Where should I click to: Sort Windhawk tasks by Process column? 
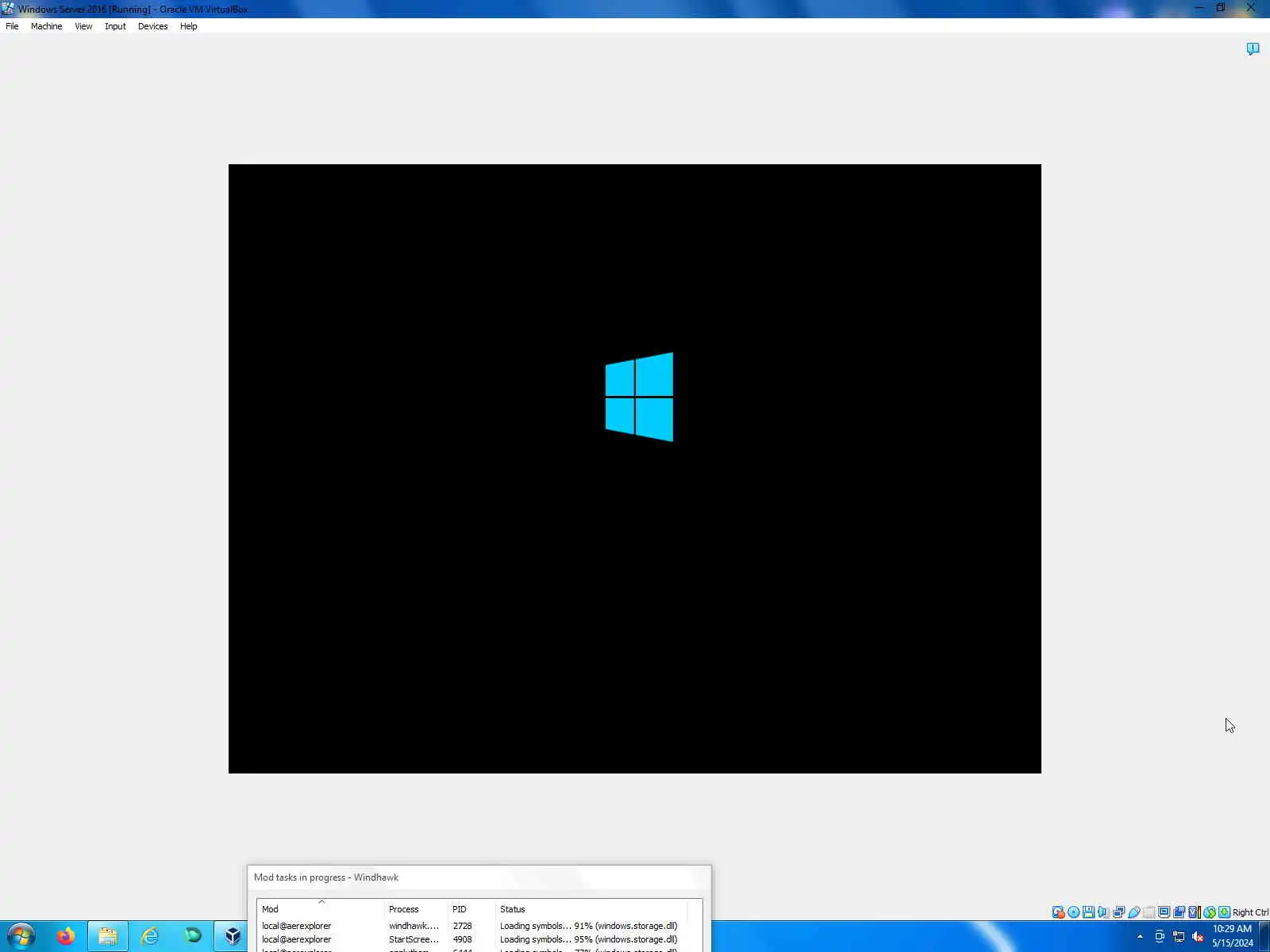coord(416,909)
